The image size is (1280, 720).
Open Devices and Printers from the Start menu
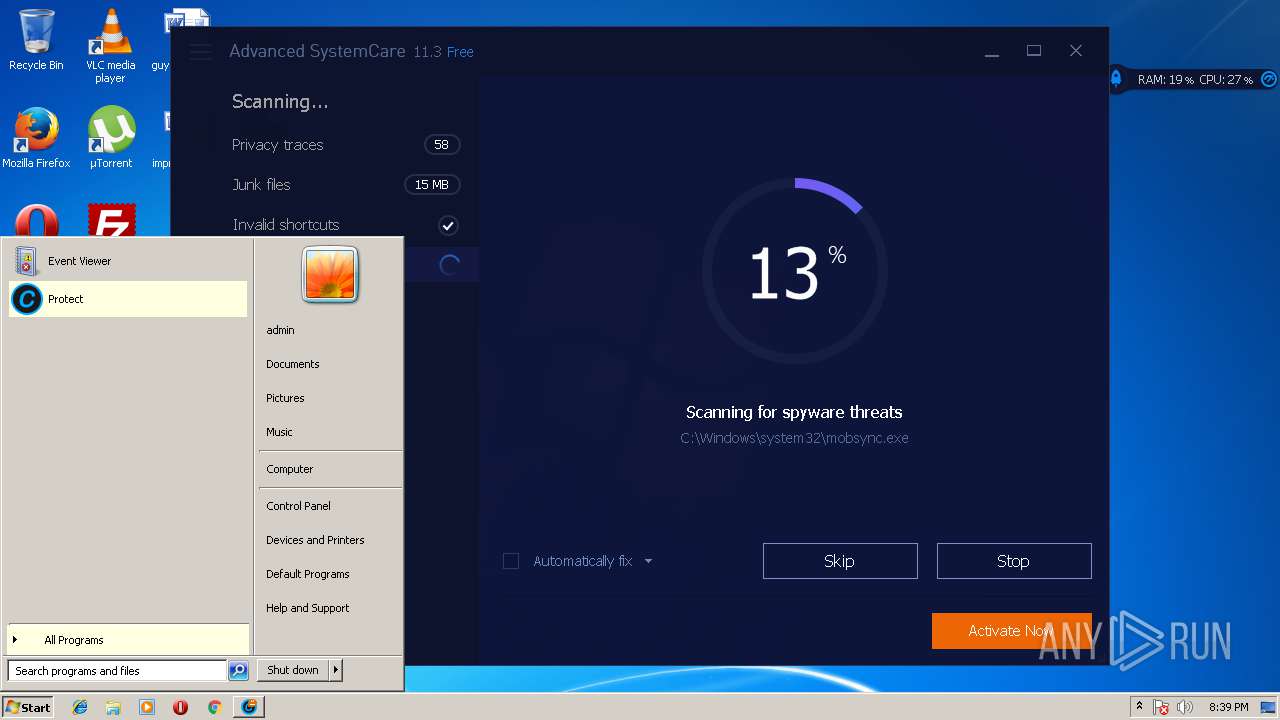coord(315,540)
